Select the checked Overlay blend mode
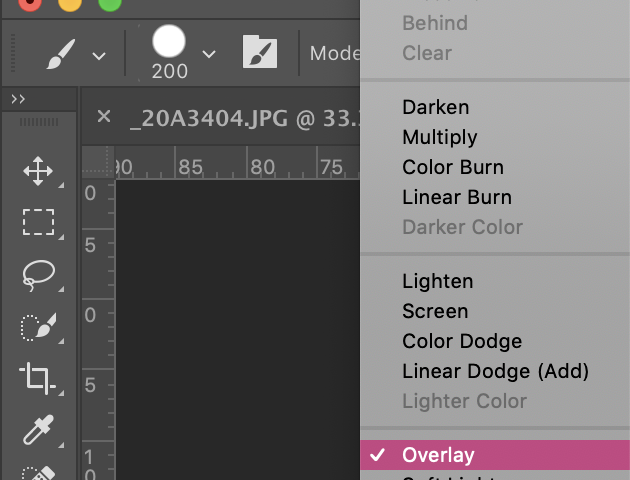 click(x=438, y=455)
